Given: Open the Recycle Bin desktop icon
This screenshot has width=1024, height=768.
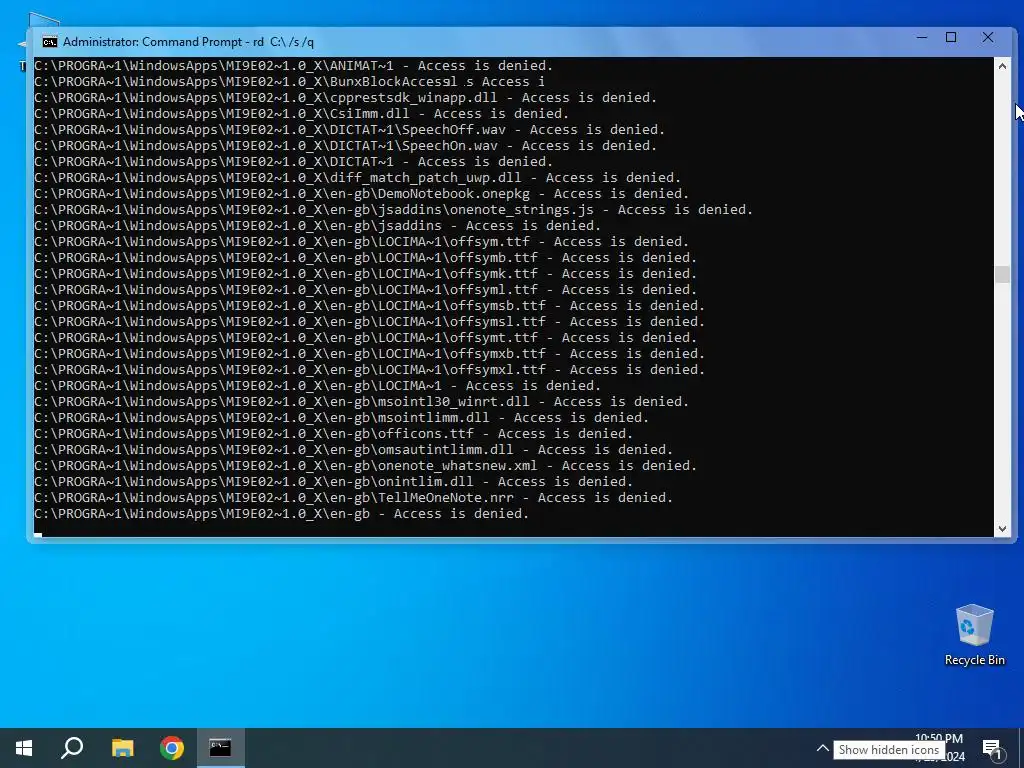Looking at the screenshot, I should coord(974,635).
